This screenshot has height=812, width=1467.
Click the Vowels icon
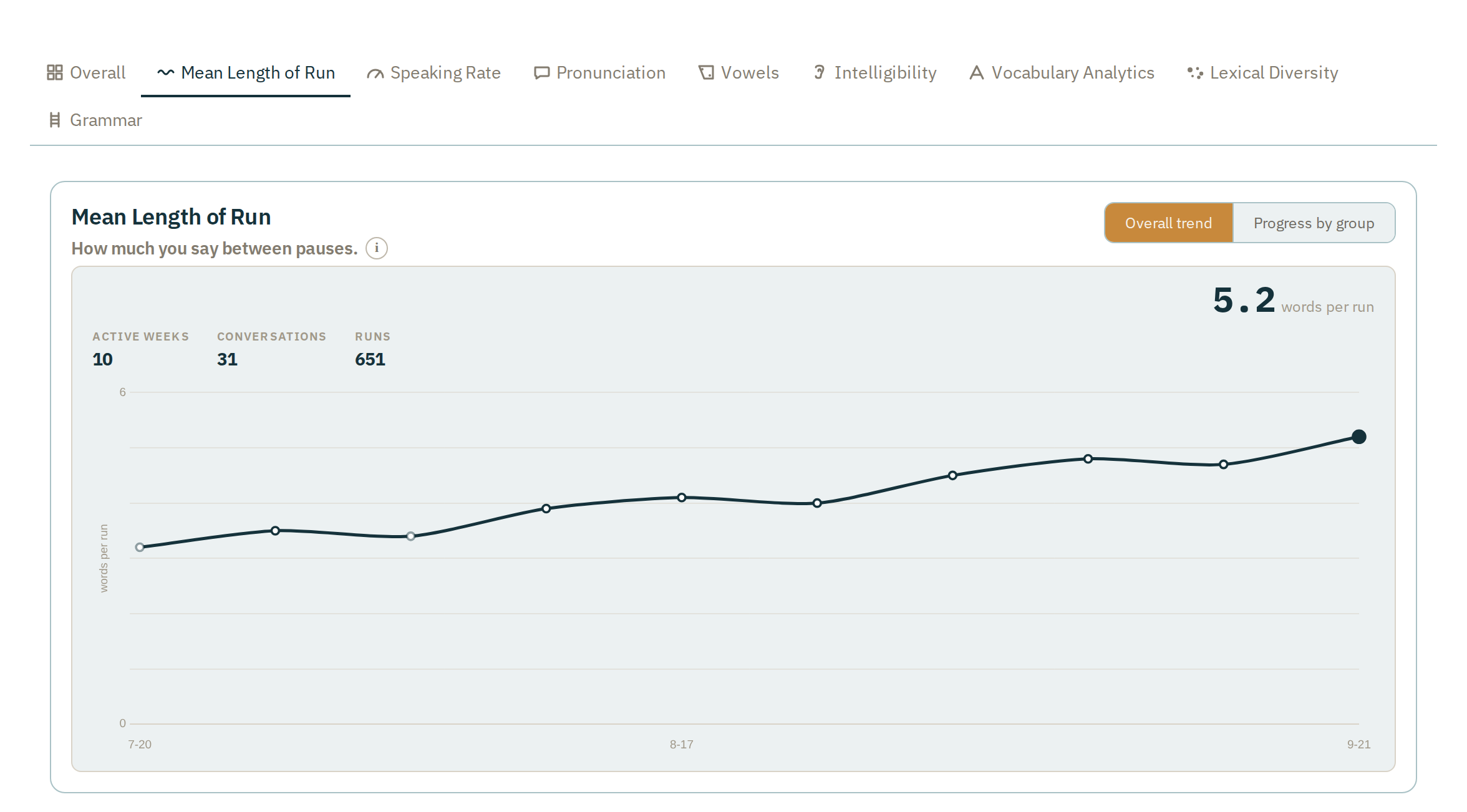(x=706, y=73)
